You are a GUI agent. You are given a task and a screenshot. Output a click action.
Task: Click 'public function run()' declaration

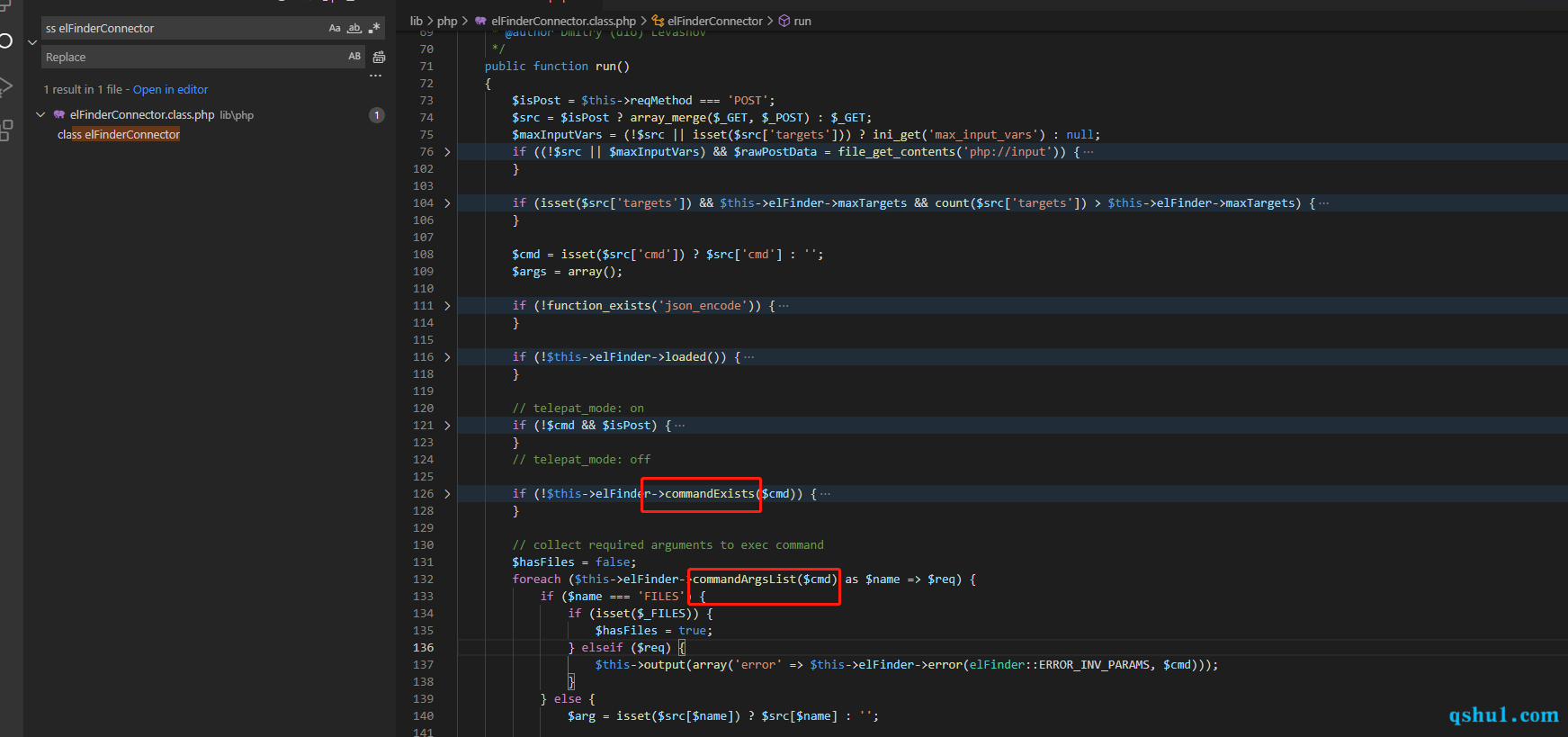pos(557,67)
